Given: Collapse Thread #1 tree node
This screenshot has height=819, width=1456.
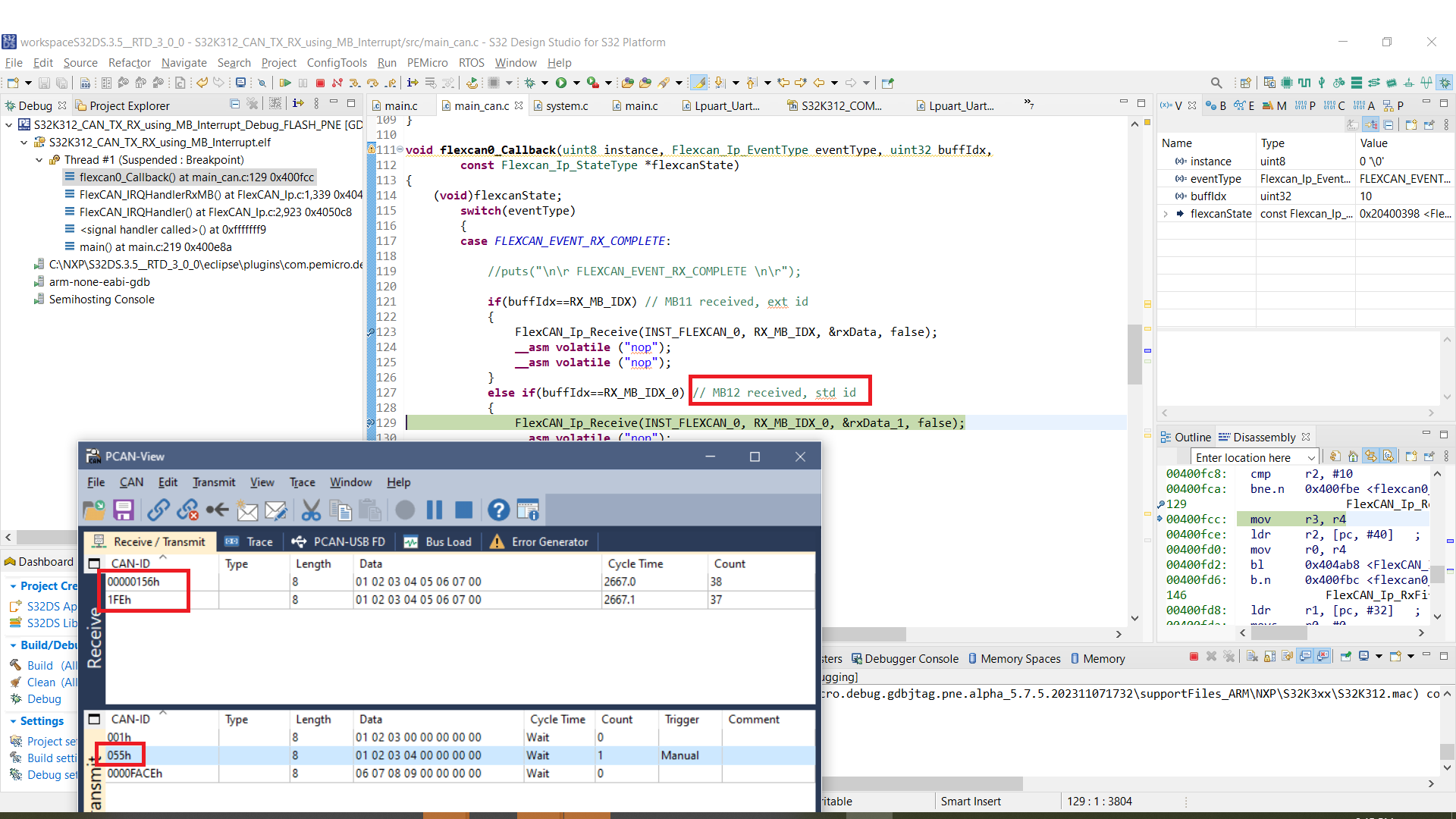Looking at the screenshot, I should click(x=39, y=160).
